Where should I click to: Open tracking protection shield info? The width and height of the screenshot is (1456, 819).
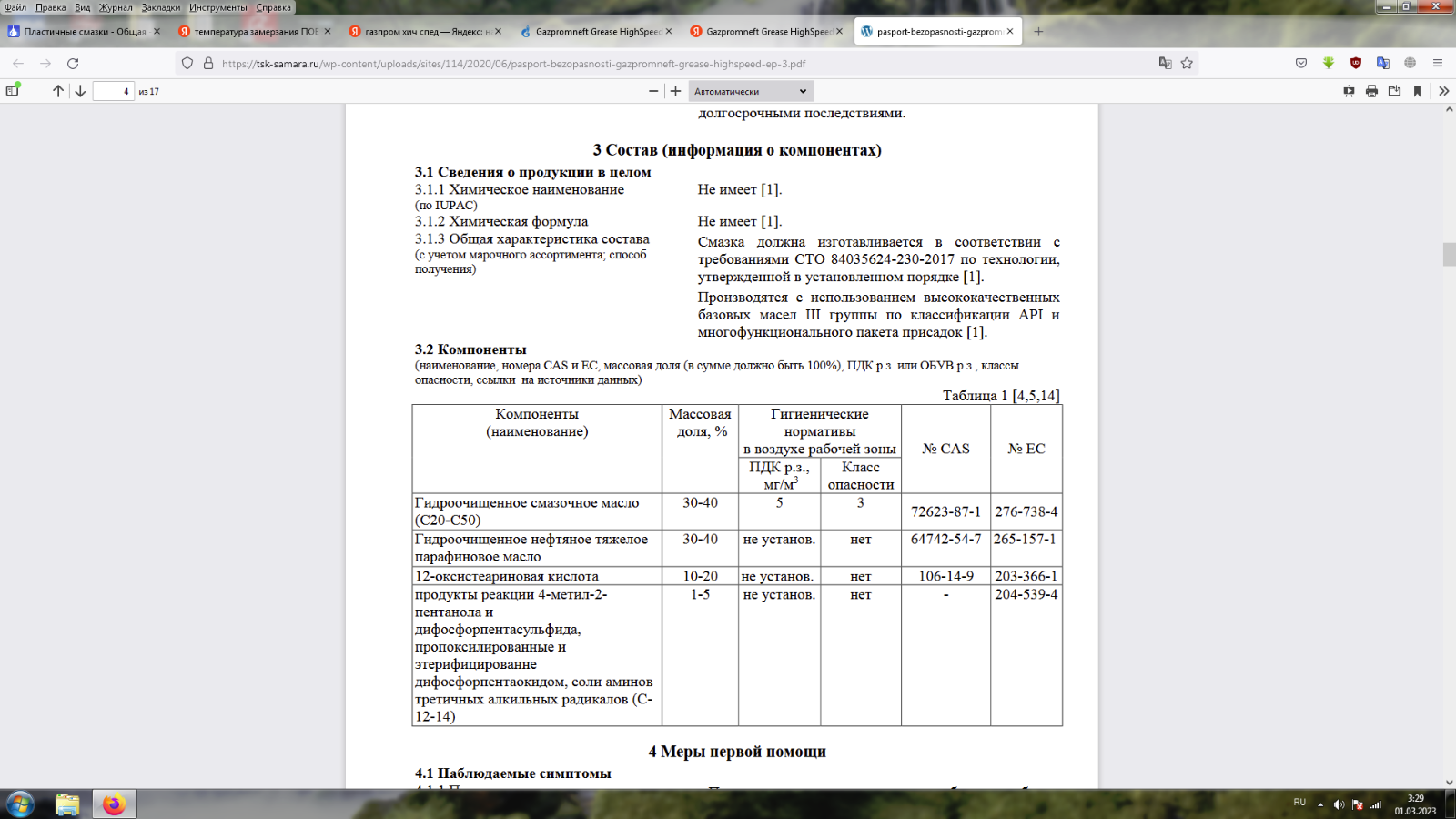[x=187, y=64]
